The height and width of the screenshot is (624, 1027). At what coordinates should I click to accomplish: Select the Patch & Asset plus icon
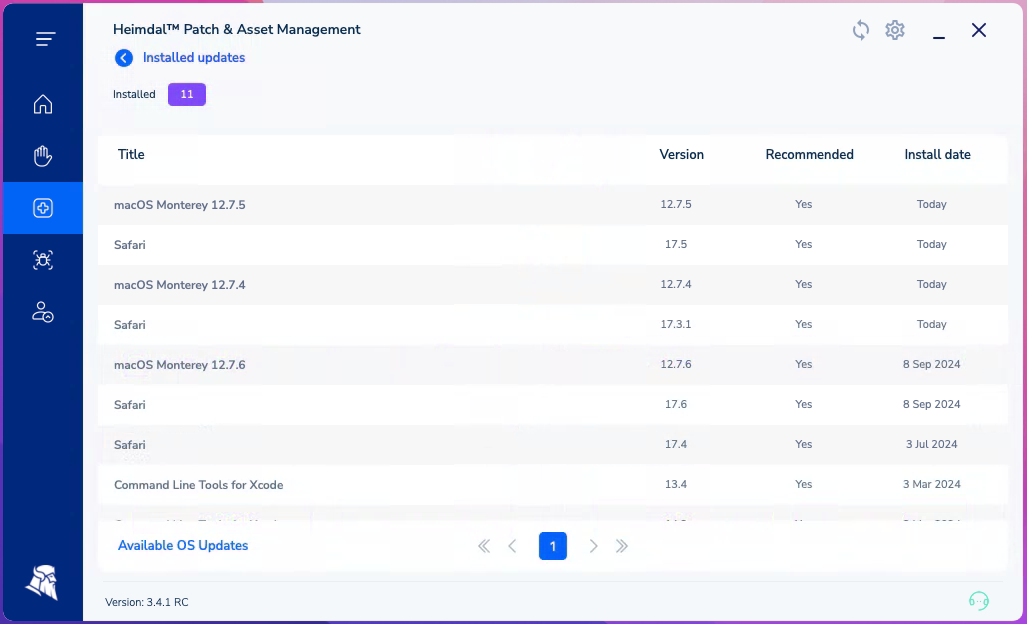pyautogui.click(x=43, y=208)
